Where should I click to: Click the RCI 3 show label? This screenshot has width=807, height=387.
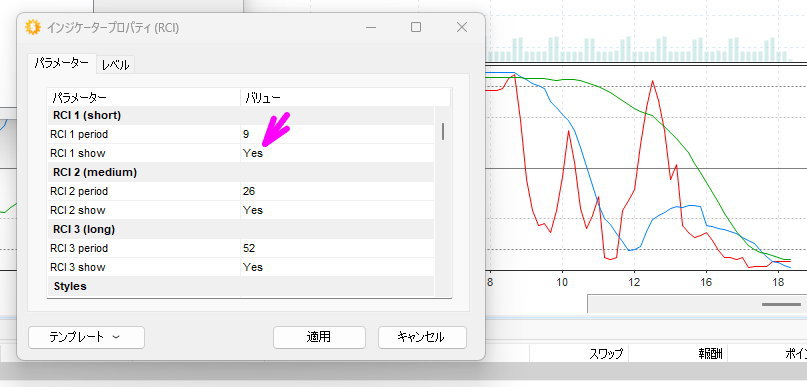tap(77, 268)
